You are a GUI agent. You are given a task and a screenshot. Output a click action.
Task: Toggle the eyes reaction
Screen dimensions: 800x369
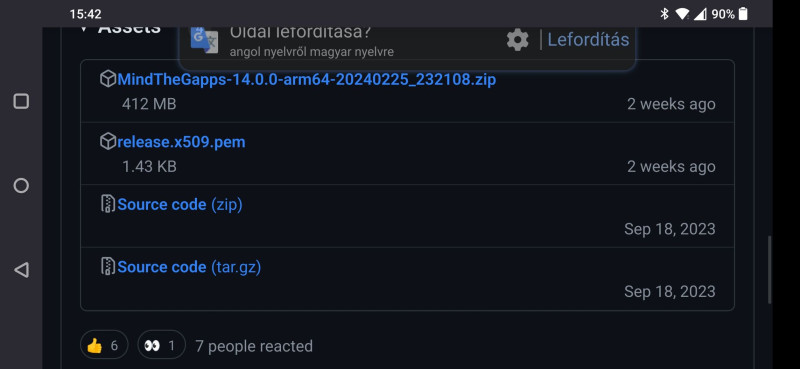pyautogui.click(x=161, y=346)
